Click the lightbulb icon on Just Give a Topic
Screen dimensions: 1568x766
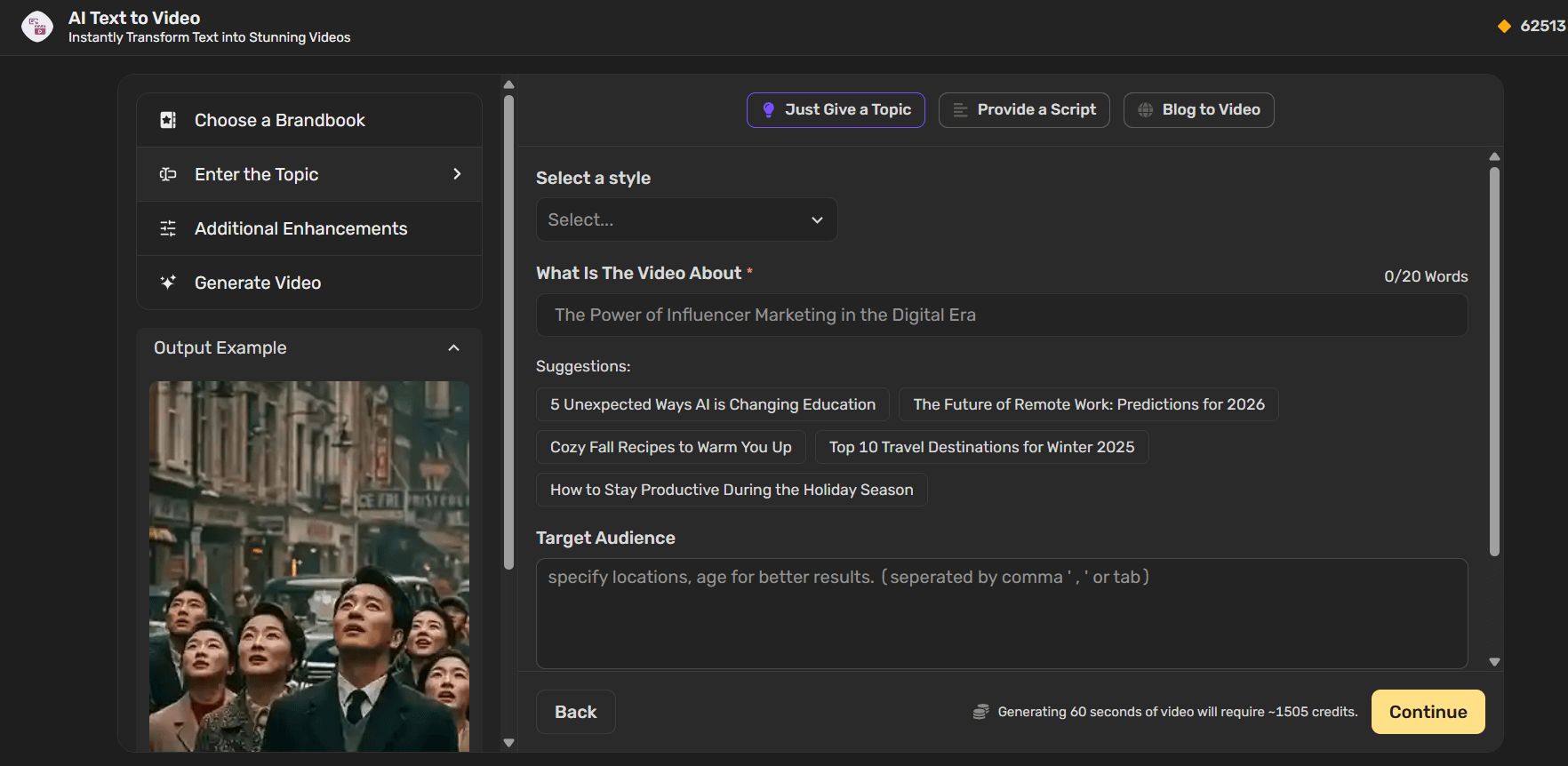point(769,110)
